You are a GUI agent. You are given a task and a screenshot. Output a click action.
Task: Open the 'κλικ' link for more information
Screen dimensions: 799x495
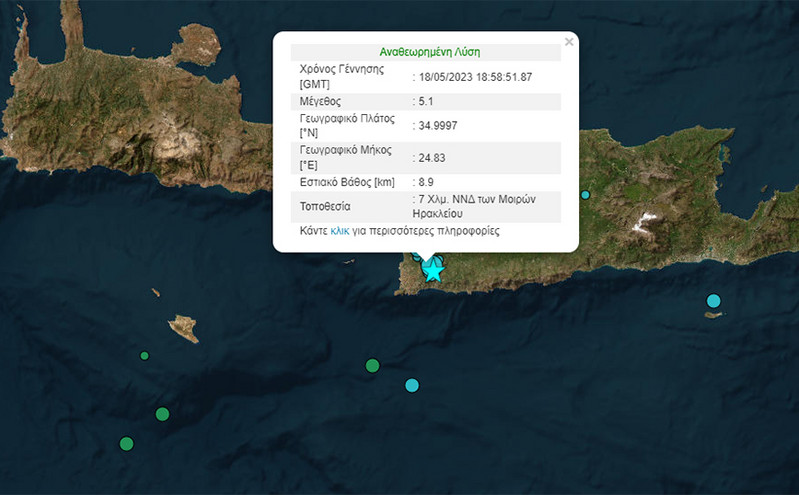[340, 231]
